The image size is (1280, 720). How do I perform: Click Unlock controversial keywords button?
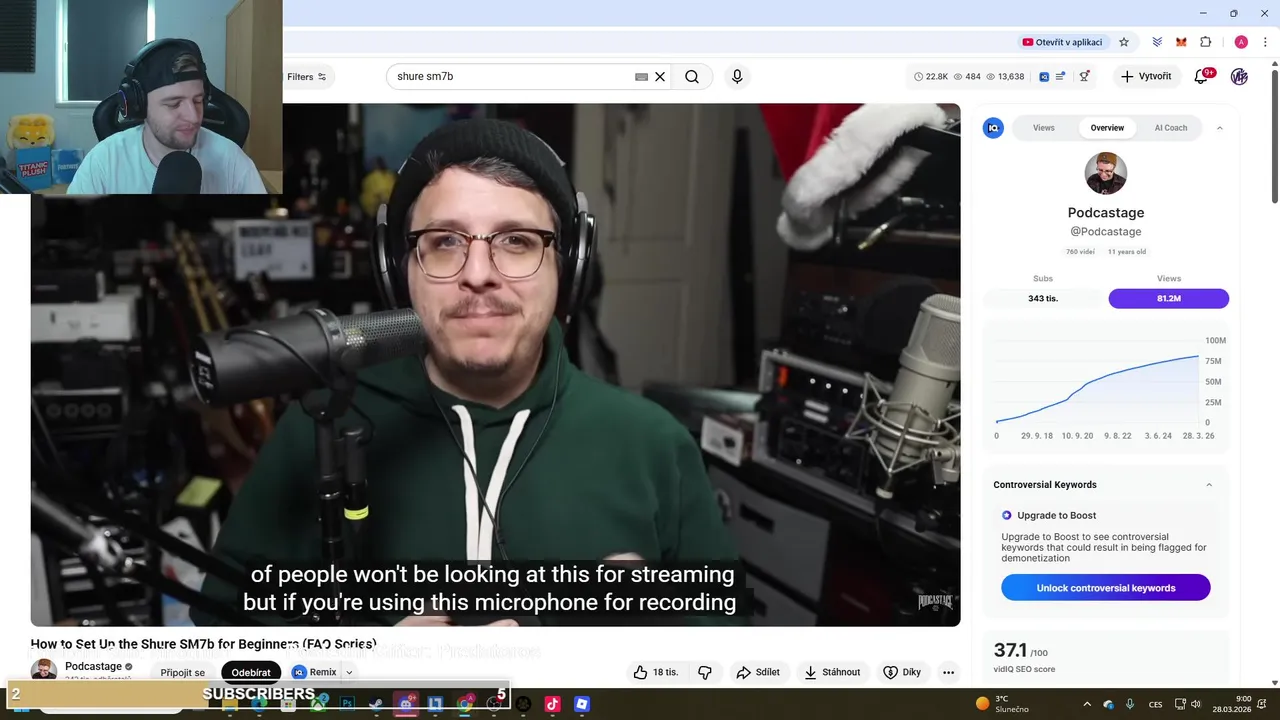point(1106,588)
